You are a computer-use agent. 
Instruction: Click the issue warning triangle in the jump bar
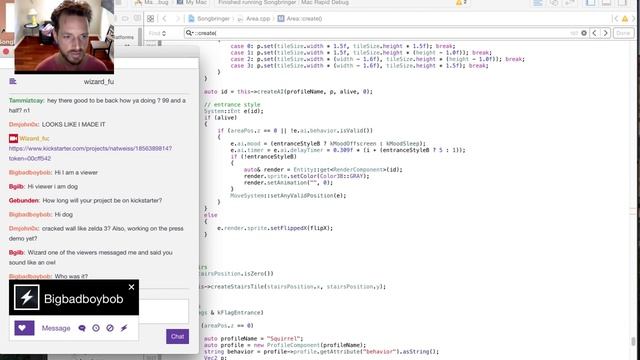(x=625, y=19)
